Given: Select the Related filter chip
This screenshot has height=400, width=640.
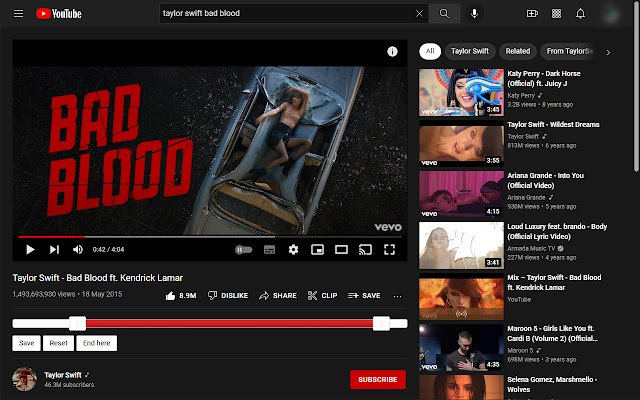Looking at the screenshot, I should click(x=518, y=51).
